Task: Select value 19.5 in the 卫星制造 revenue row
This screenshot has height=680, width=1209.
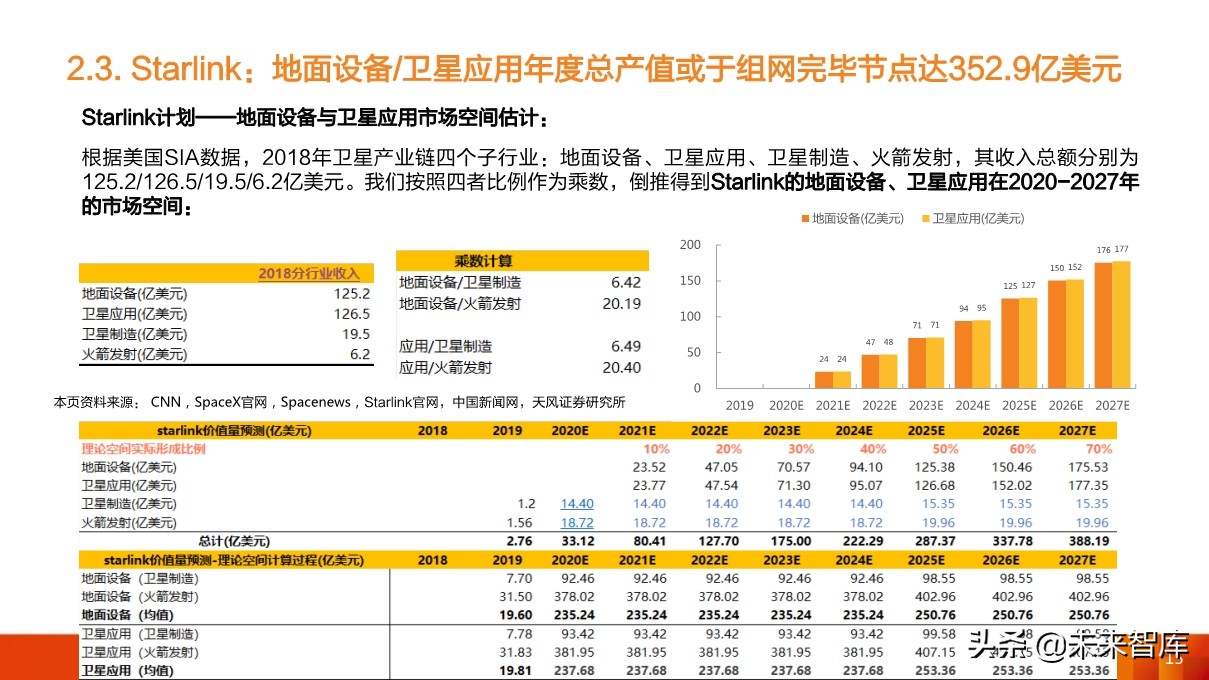Action: tap(356, 334)
